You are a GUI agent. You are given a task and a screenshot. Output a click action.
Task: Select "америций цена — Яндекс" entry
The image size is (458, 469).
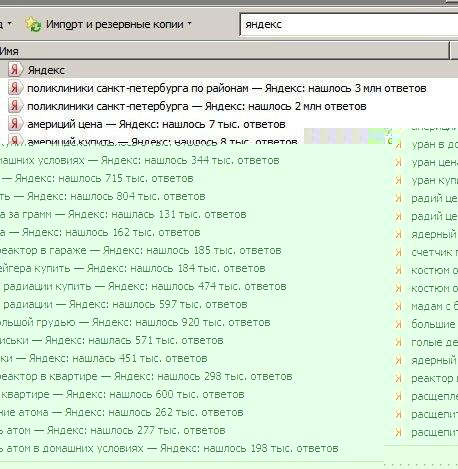[x=156, y=124]
